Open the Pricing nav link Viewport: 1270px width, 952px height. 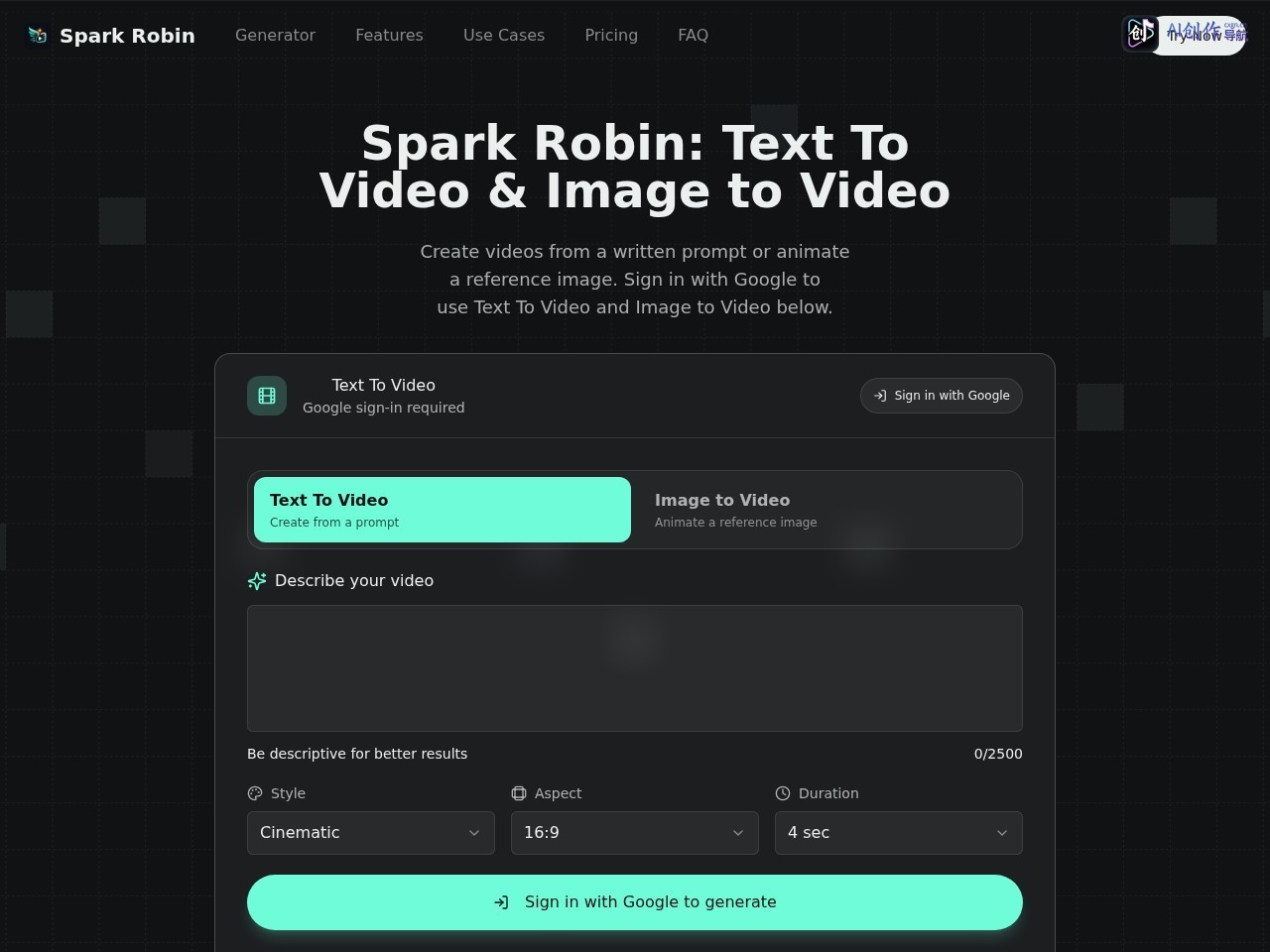[x=611, y=36]
